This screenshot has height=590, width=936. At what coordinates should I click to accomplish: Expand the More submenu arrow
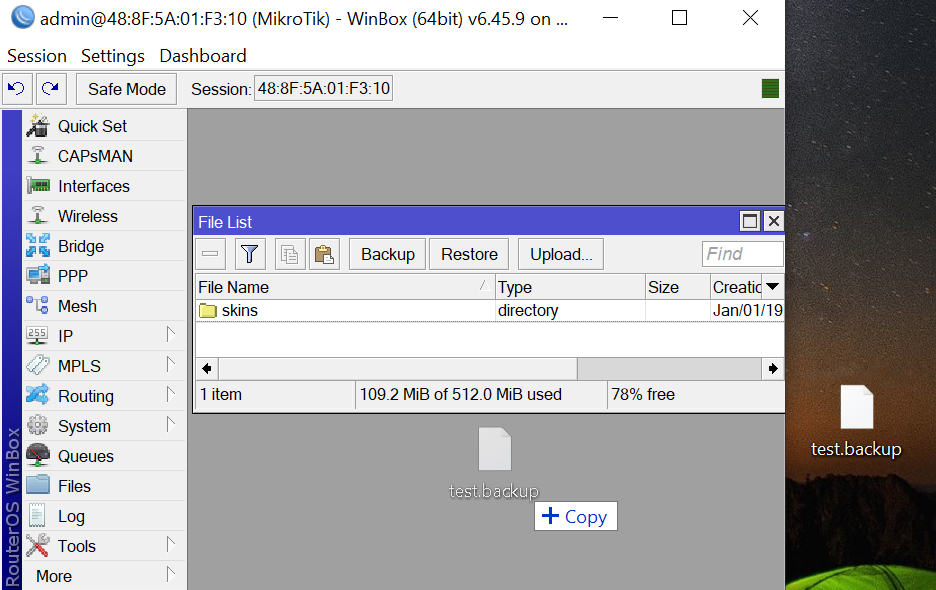[x=171, y=574]
